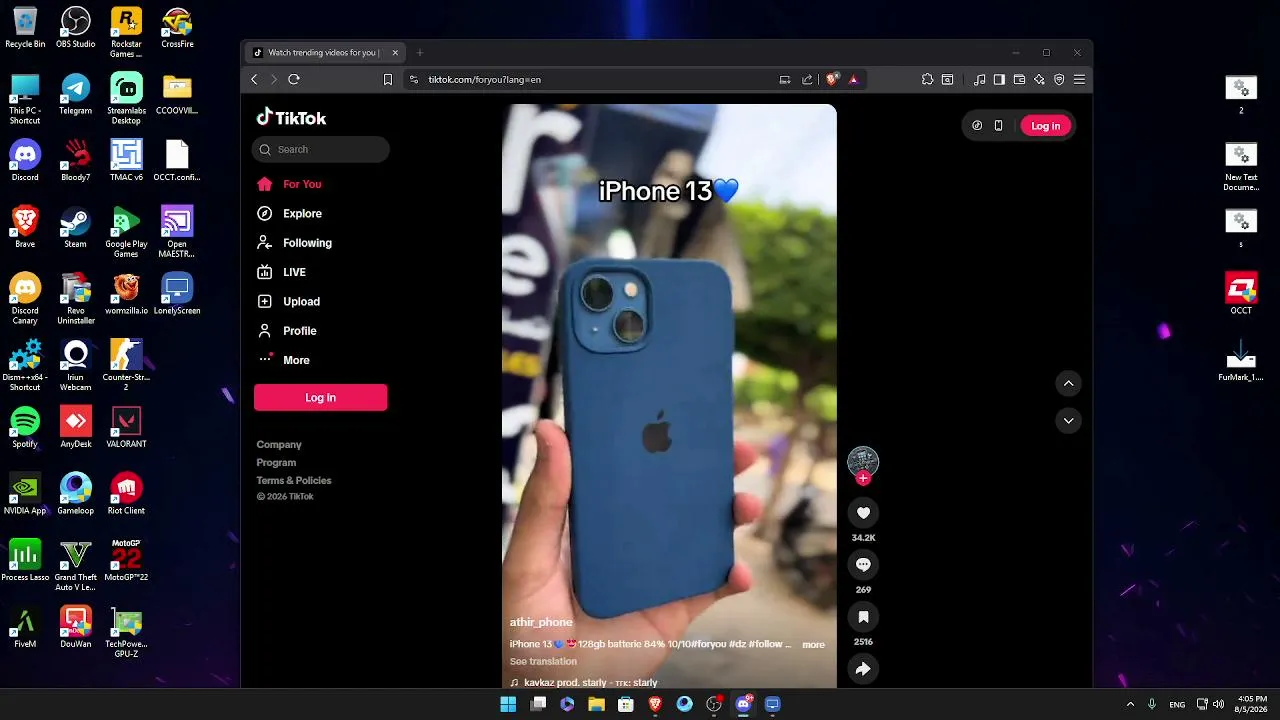Focus the TikTok Search field
The image size is (1280, 720).
pos(321,149)
